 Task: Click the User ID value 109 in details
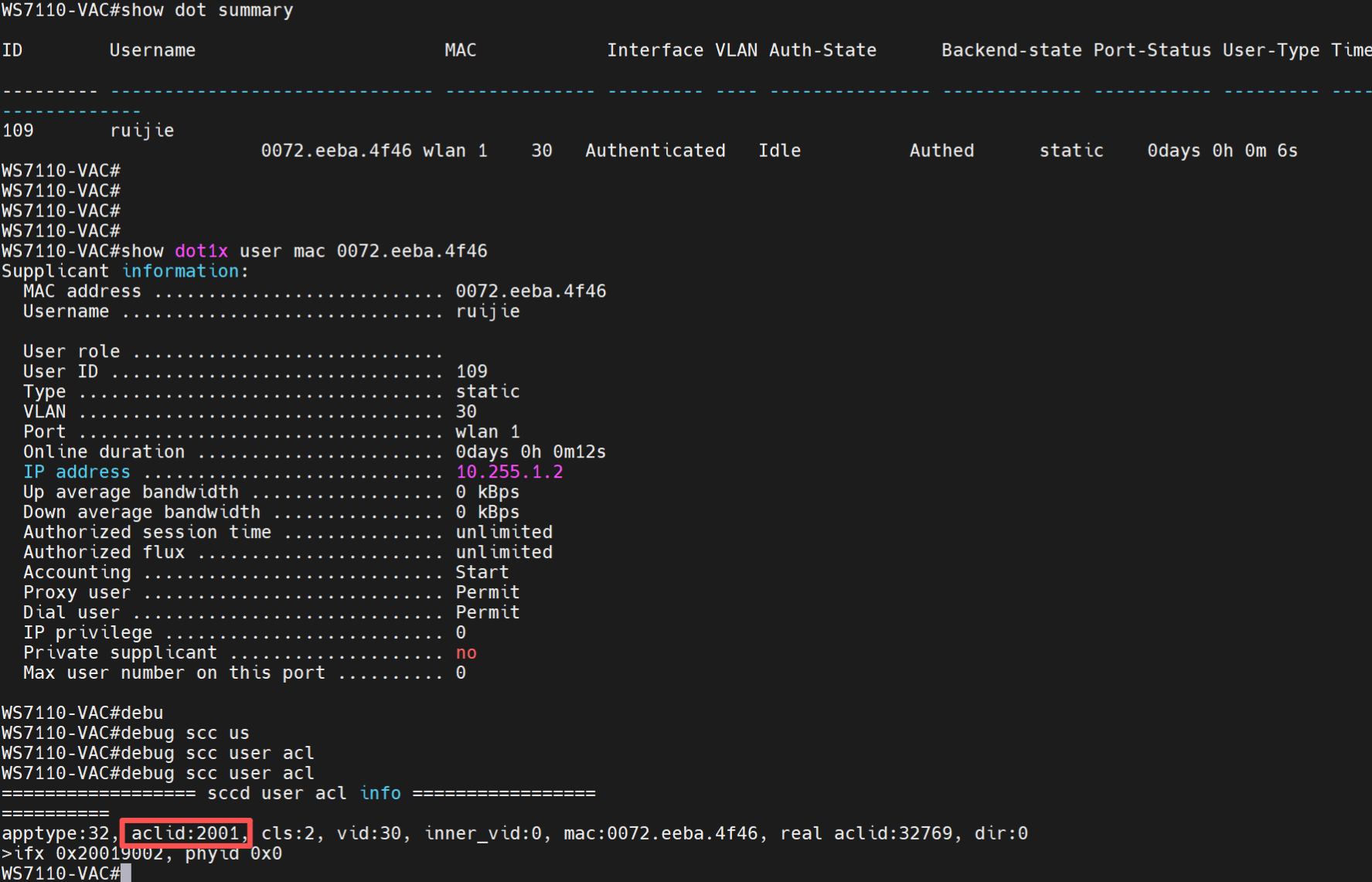tap(472, 371)
